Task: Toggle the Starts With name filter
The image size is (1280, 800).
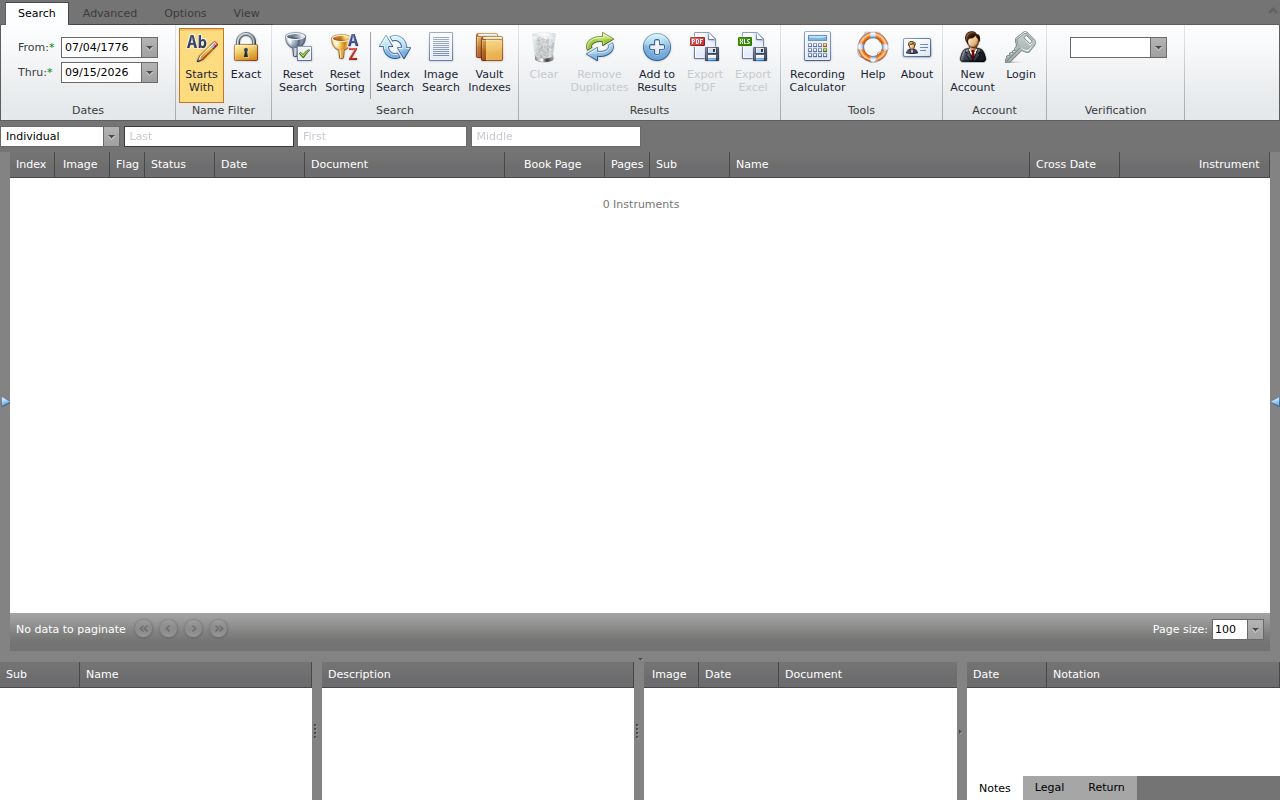Action: 201,64
